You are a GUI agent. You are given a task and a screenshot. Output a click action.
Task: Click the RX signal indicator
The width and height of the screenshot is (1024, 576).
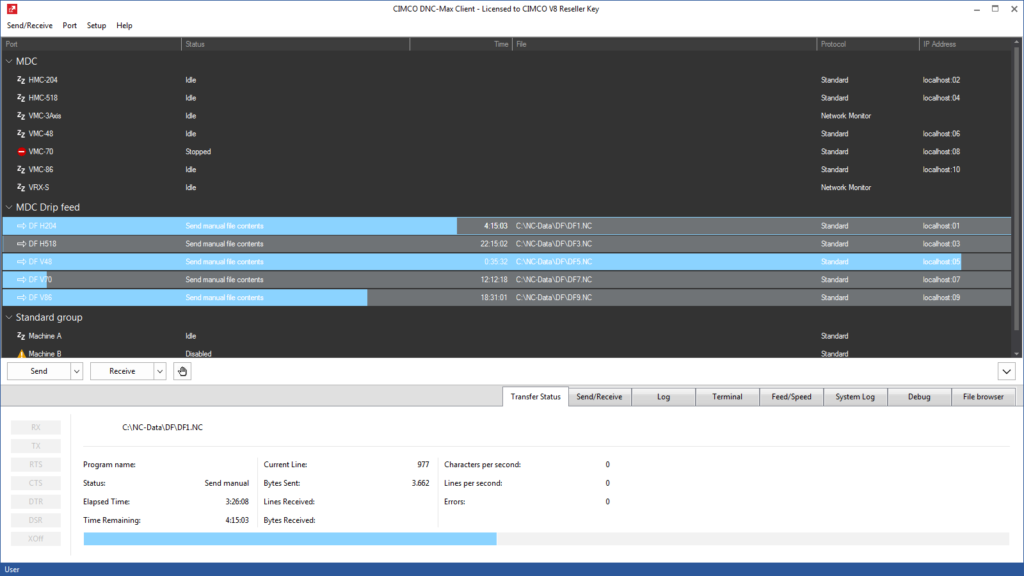coord(36,427)
